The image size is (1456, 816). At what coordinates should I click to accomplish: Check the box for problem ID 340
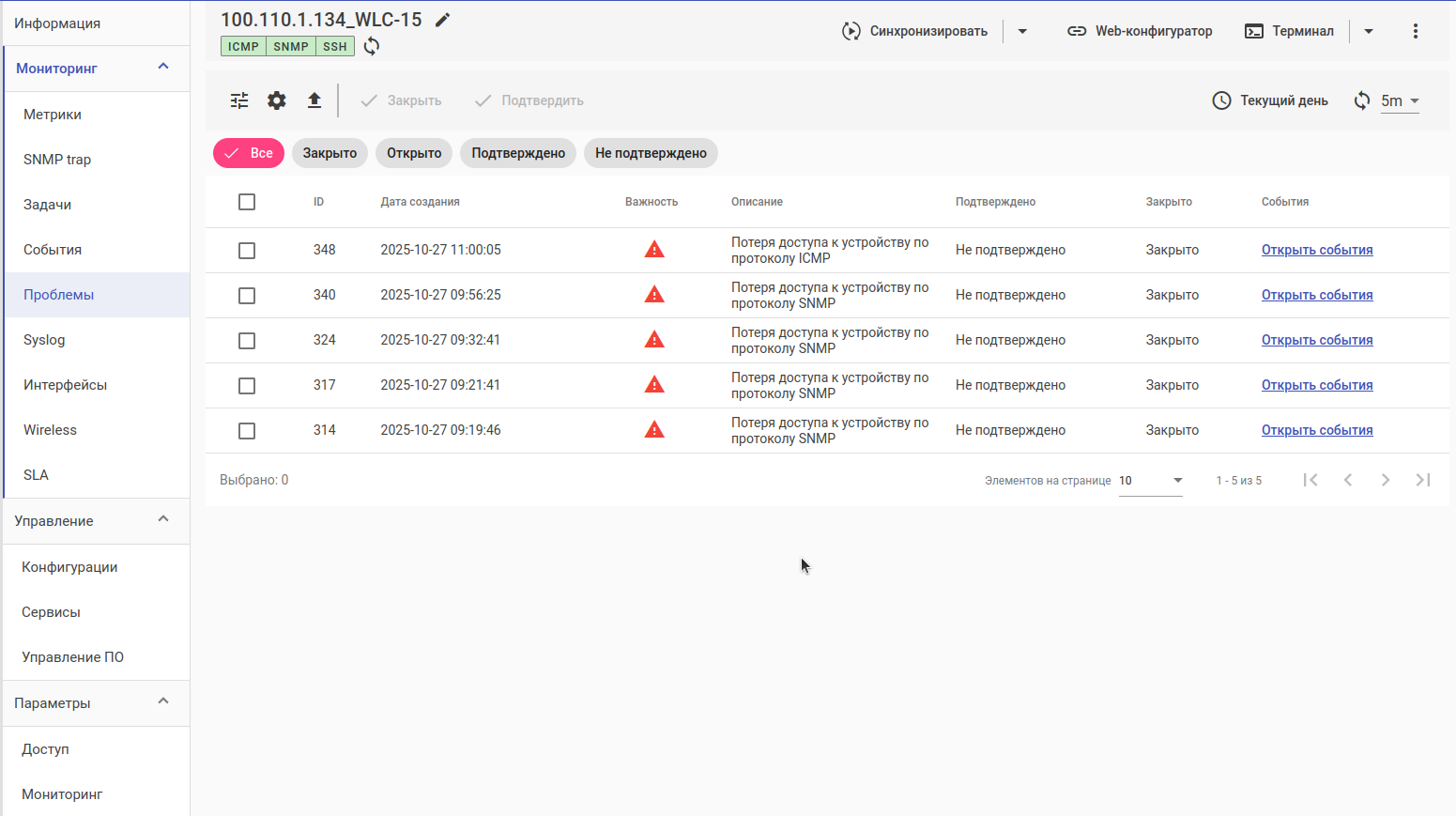(x=247, y=296)
